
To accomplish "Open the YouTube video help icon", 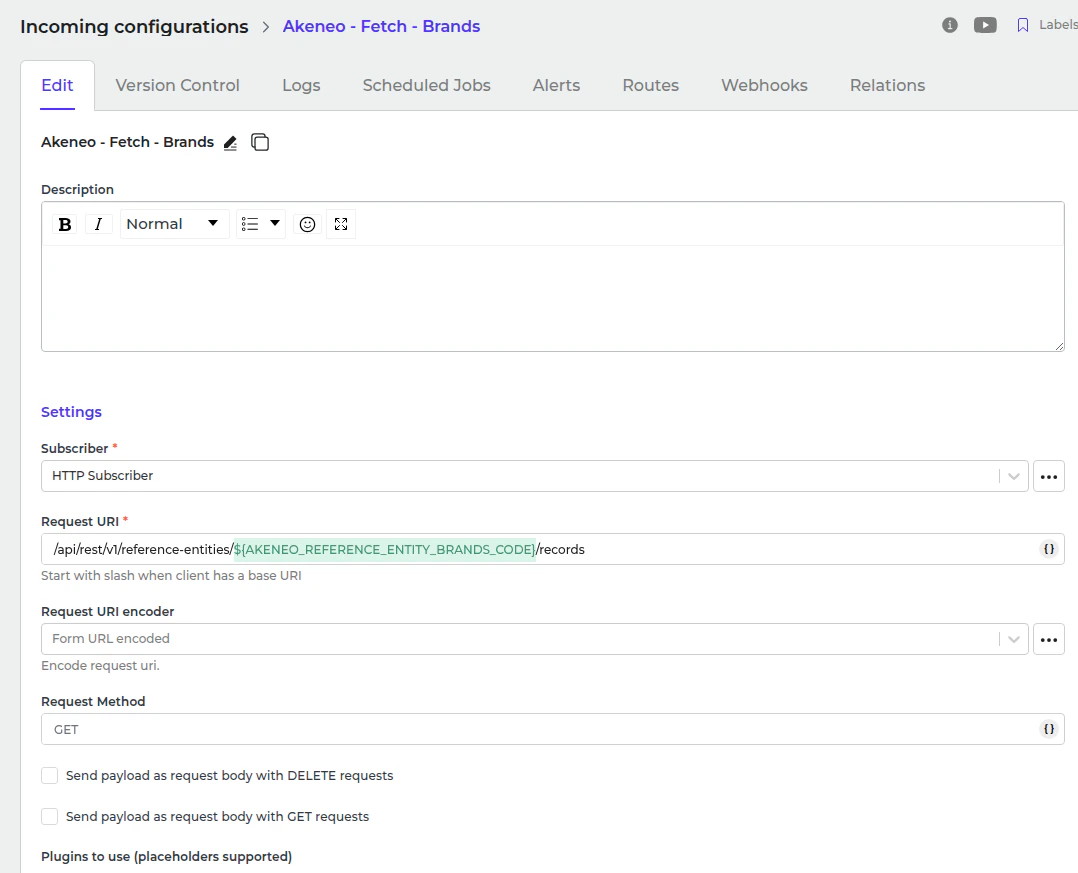I will (x=985, y=25).
